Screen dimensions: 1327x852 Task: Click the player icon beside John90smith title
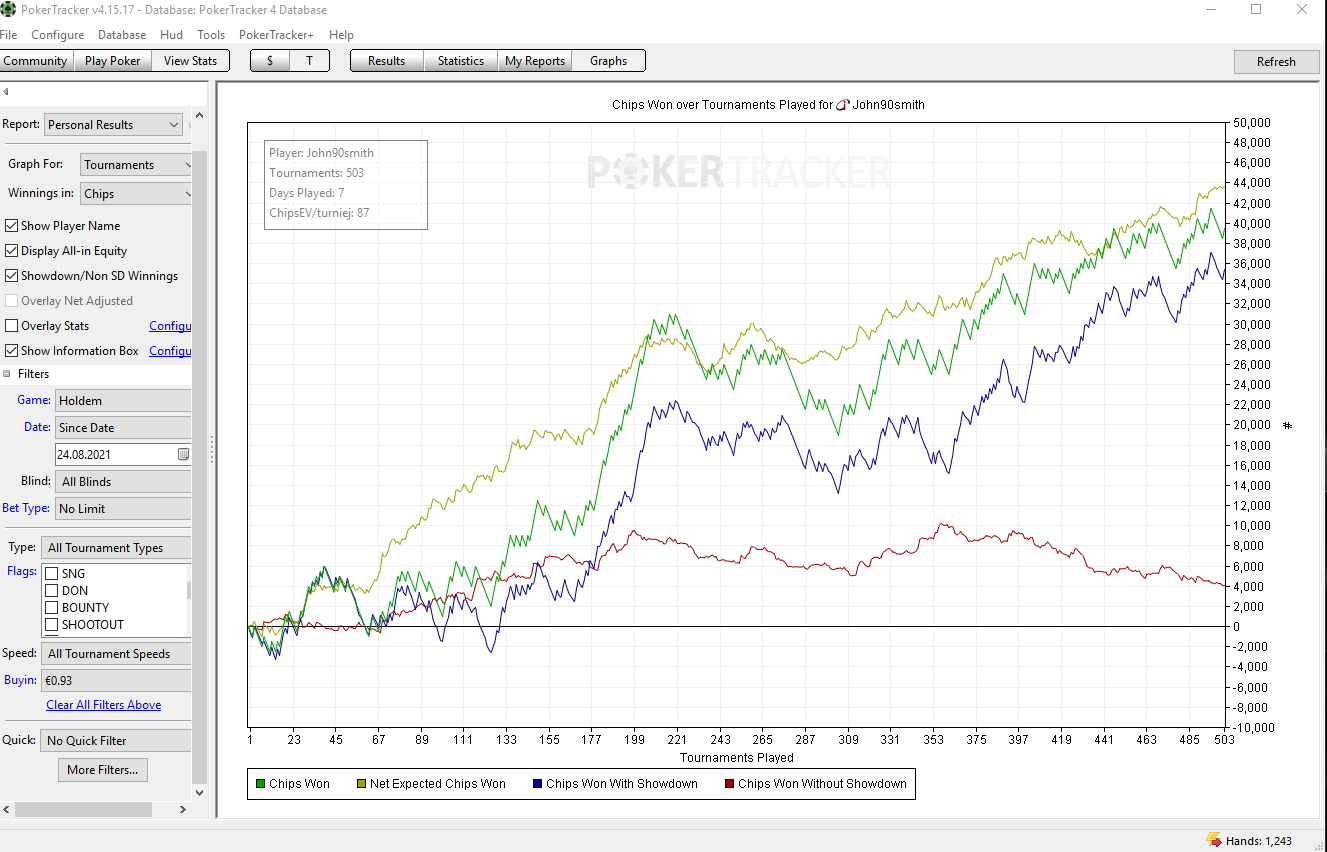(842, 105)
